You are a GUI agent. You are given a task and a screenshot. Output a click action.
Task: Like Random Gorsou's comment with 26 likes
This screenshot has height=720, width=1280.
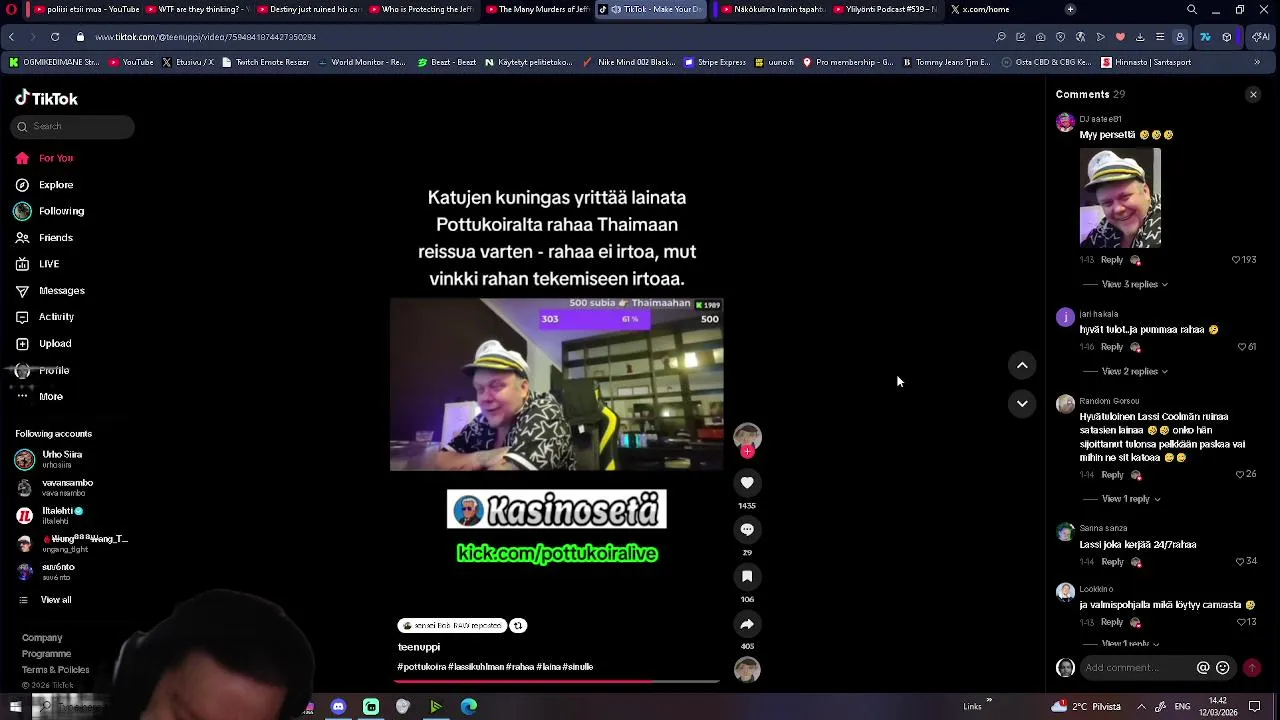point(1240,475)
